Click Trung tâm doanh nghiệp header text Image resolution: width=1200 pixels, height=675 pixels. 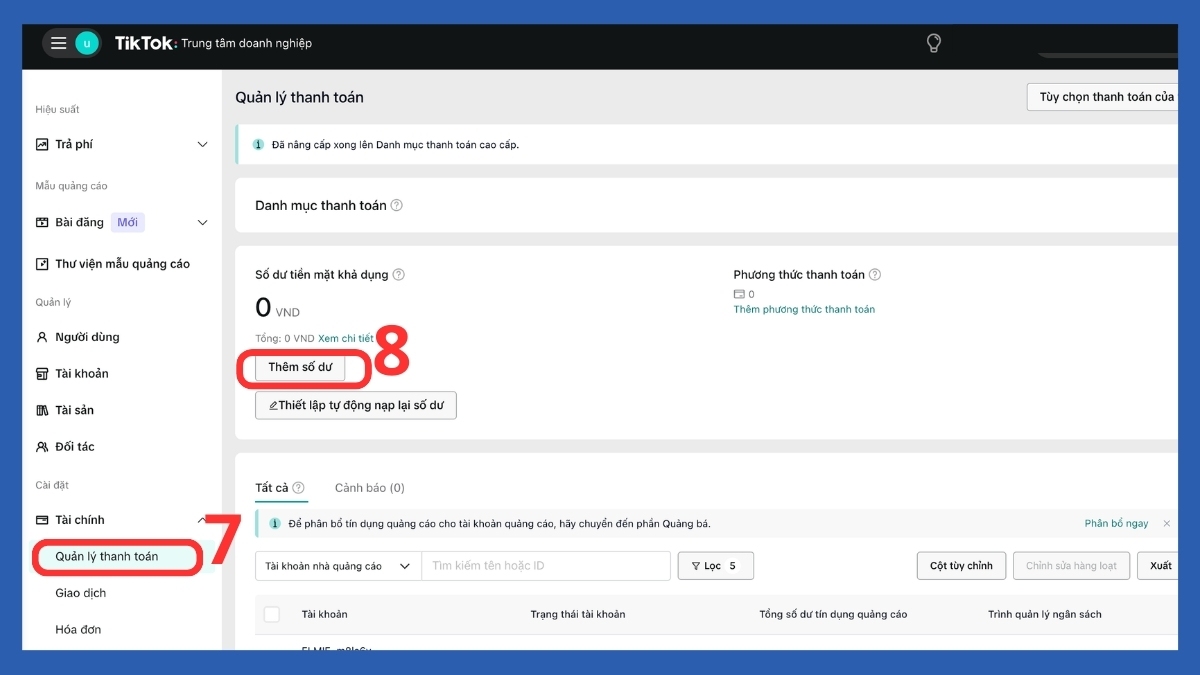coord(246,43)
